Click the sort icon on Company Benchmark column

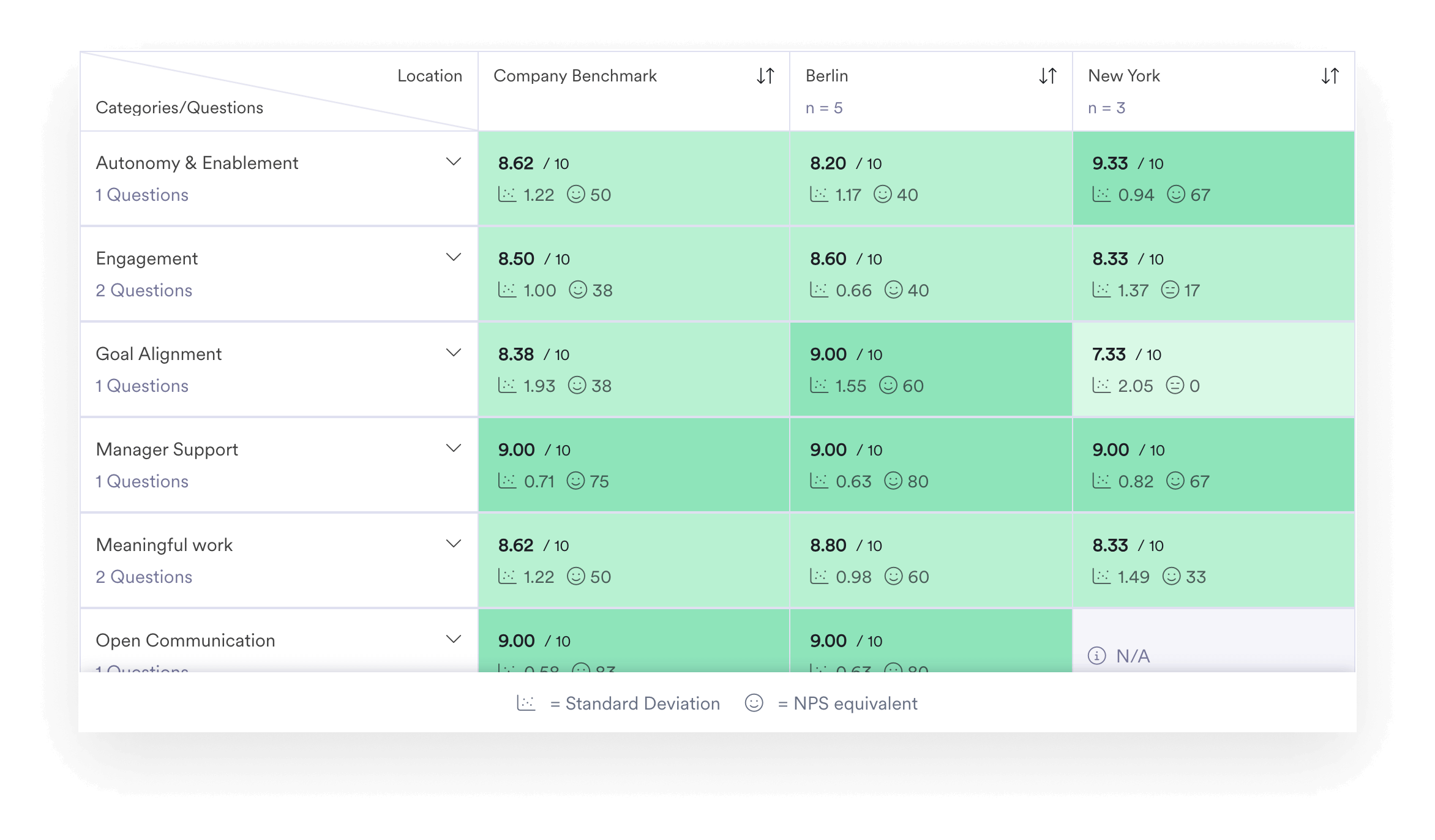click(766, 76)
